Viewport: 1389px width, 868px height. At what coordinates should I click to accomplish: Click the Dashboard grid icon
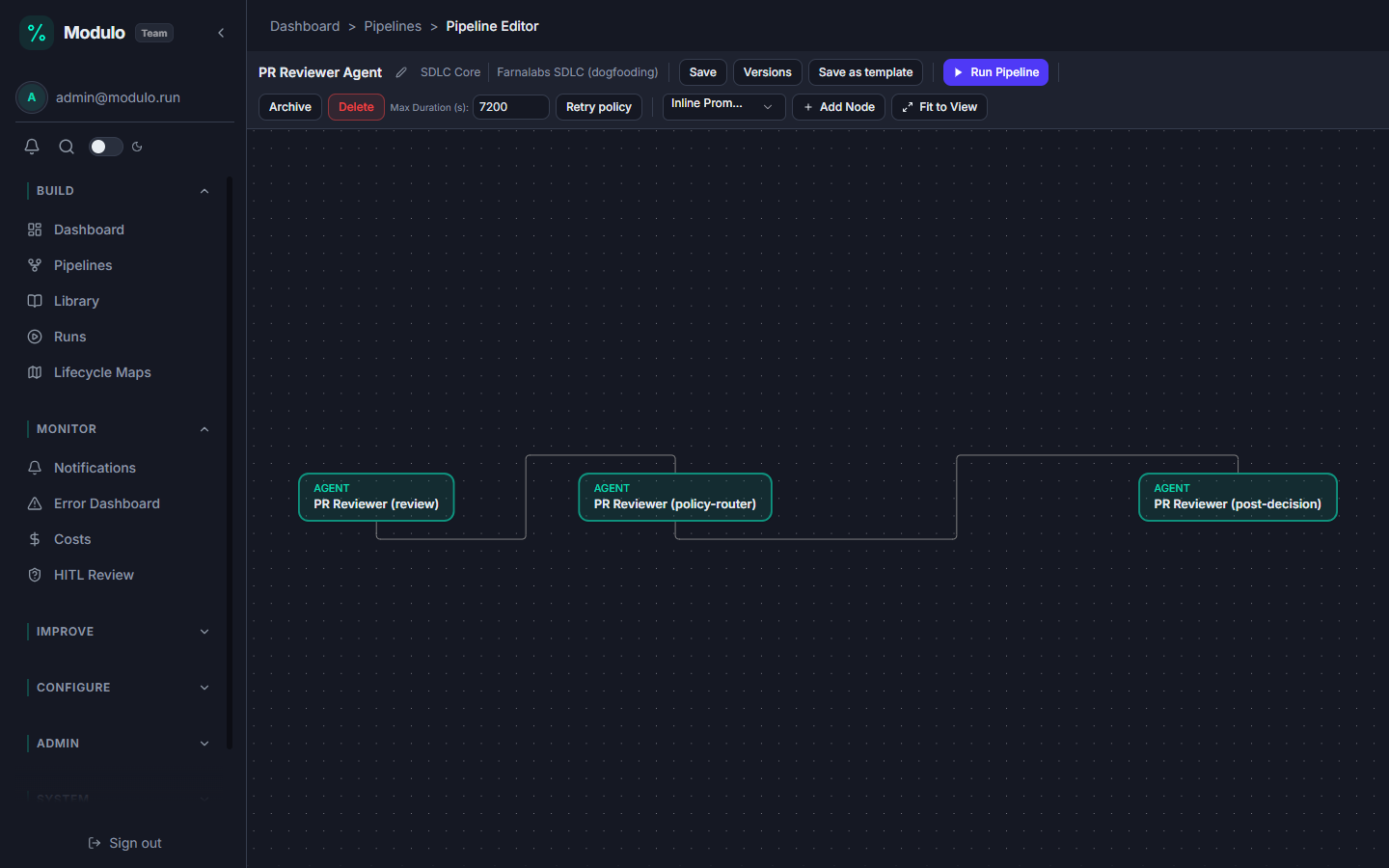pos(35,230)
